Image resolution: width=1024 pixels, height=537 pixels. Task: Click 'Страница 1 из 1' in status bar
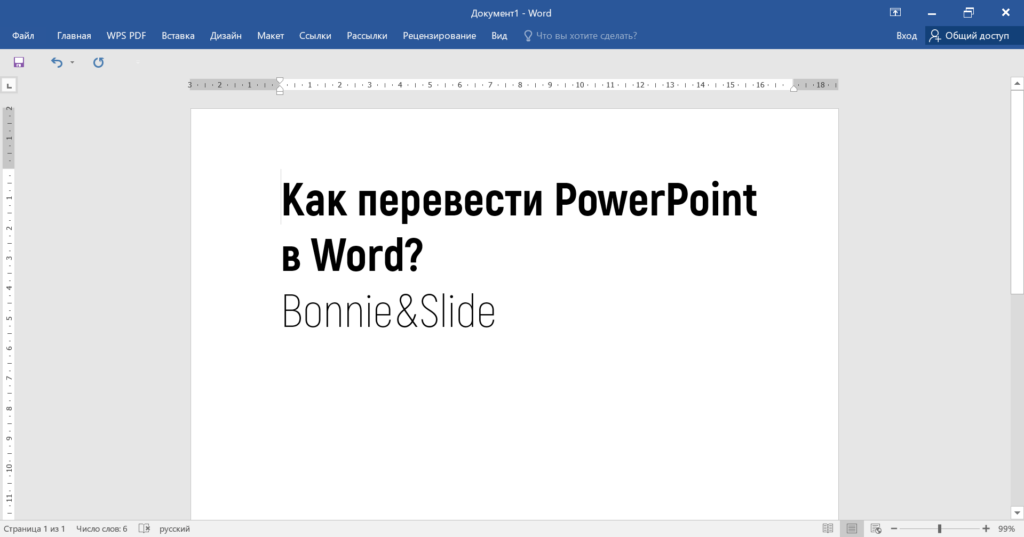point(34,529)
